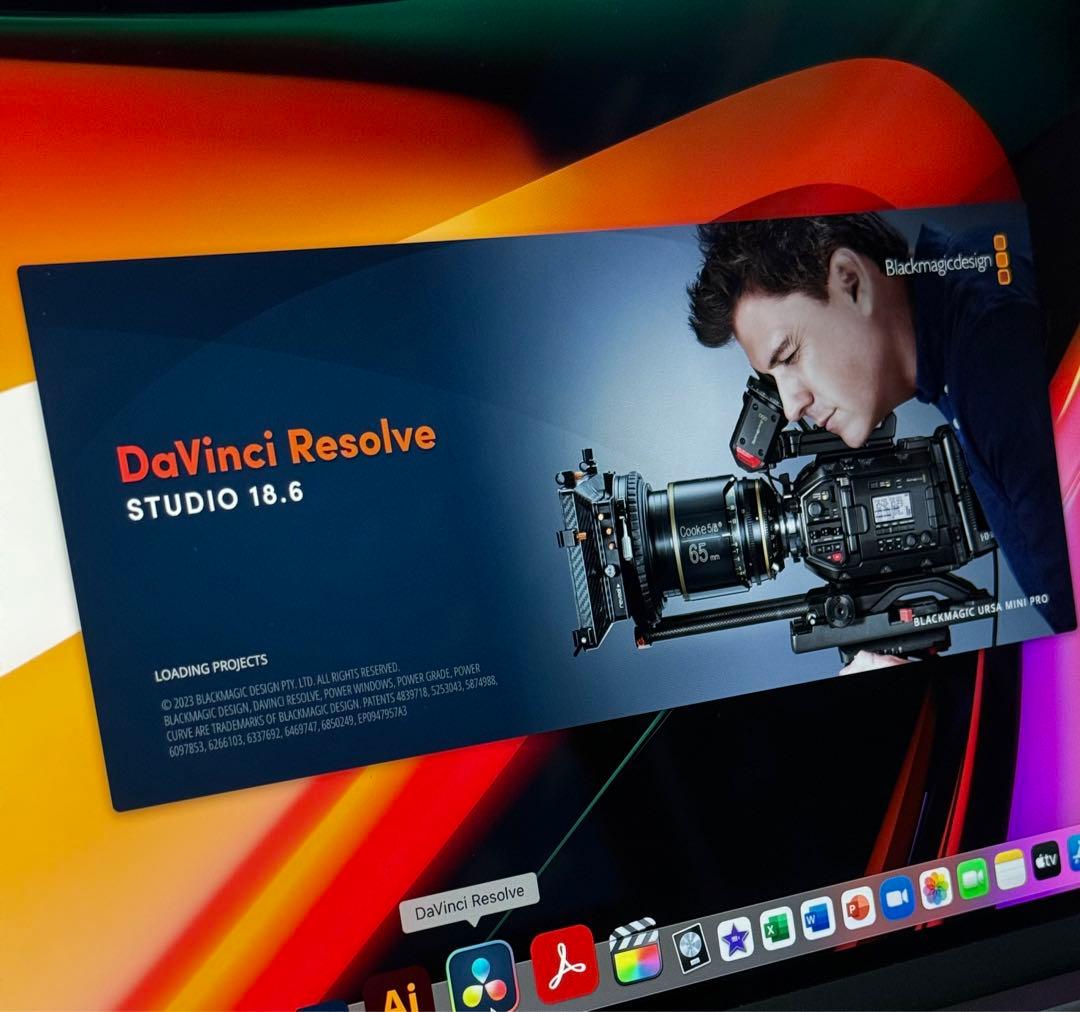
Task: Open DaVinci Resolve from the Dock
Action: pyautogui.click(x=484, y=973)
